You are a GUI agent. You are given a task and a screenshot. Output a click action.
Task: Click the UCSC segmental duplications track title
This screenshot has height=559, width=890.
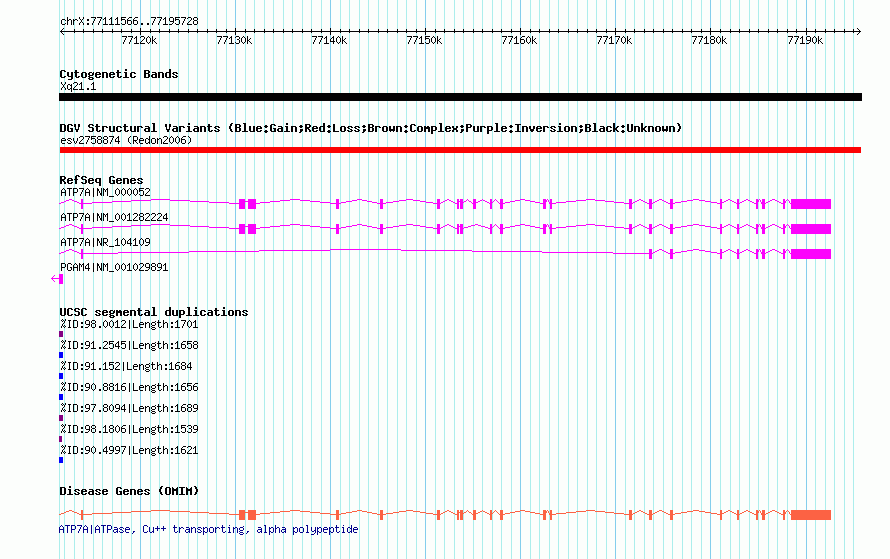pyautogui.click(x=154, y=312)
